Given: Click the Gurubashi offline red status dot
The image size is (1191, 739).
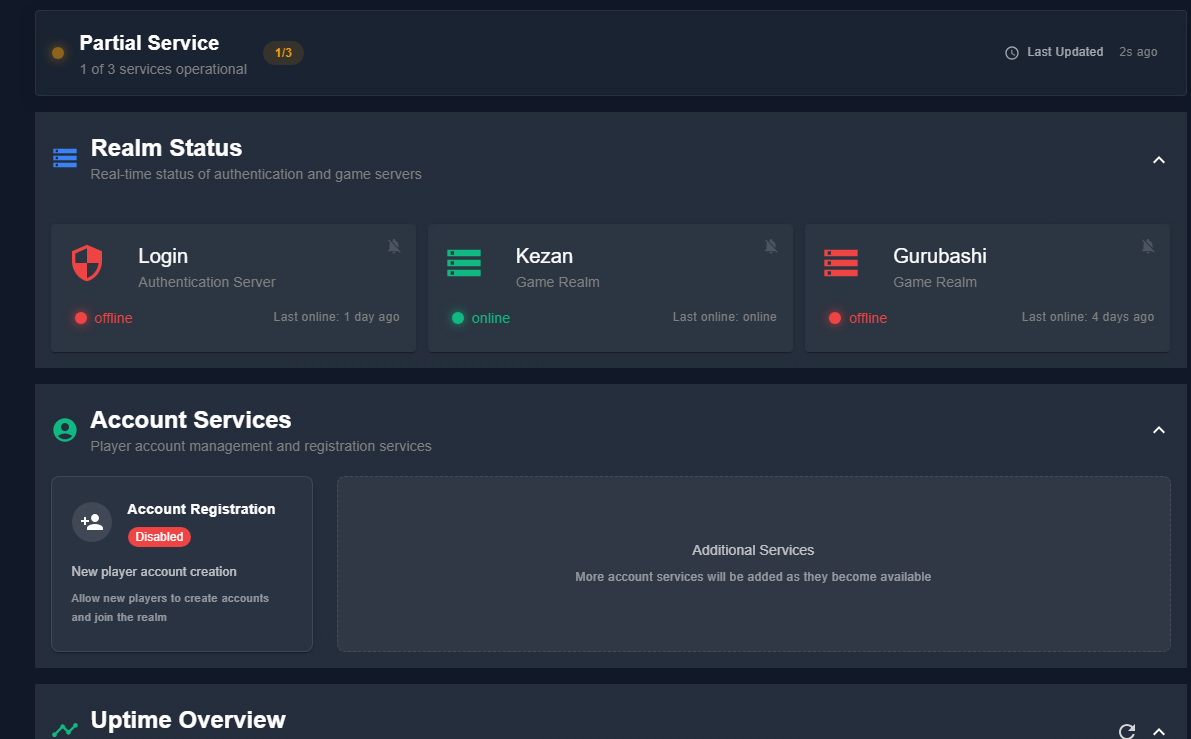Looking at the screenshot, I should [x=835, y=318].
